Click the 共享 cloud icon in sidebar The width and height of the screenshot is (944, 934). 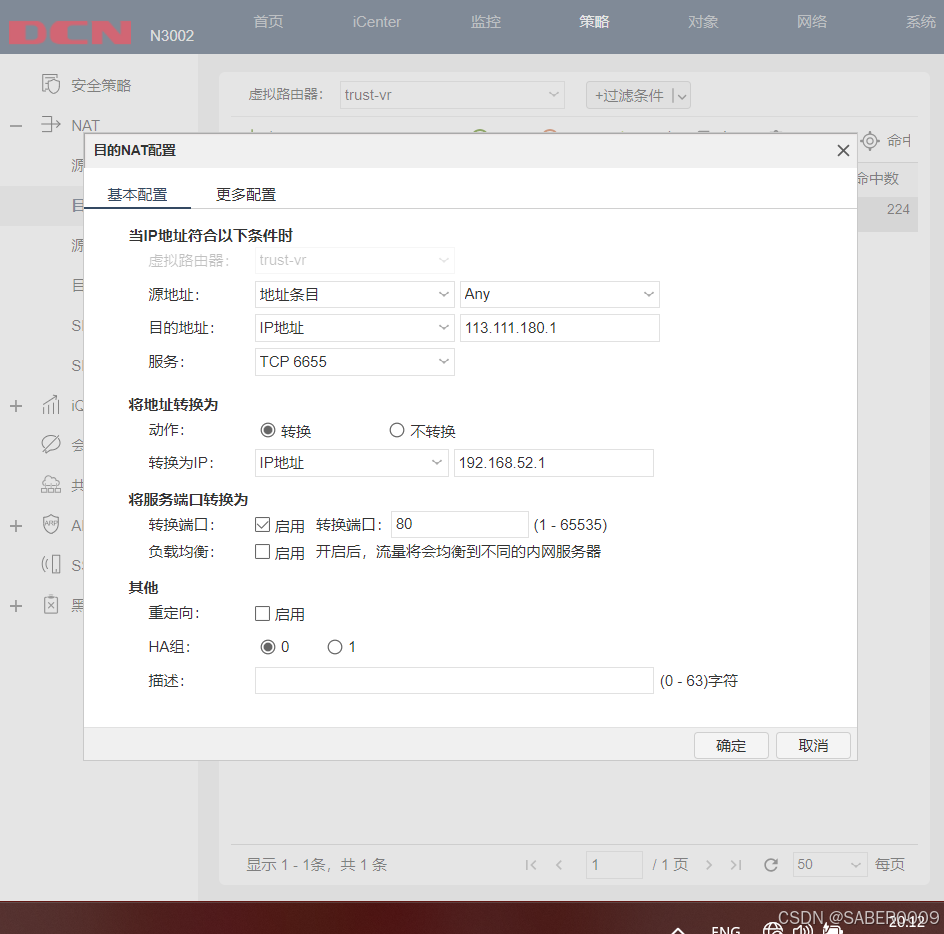click(x=51, y=484)
